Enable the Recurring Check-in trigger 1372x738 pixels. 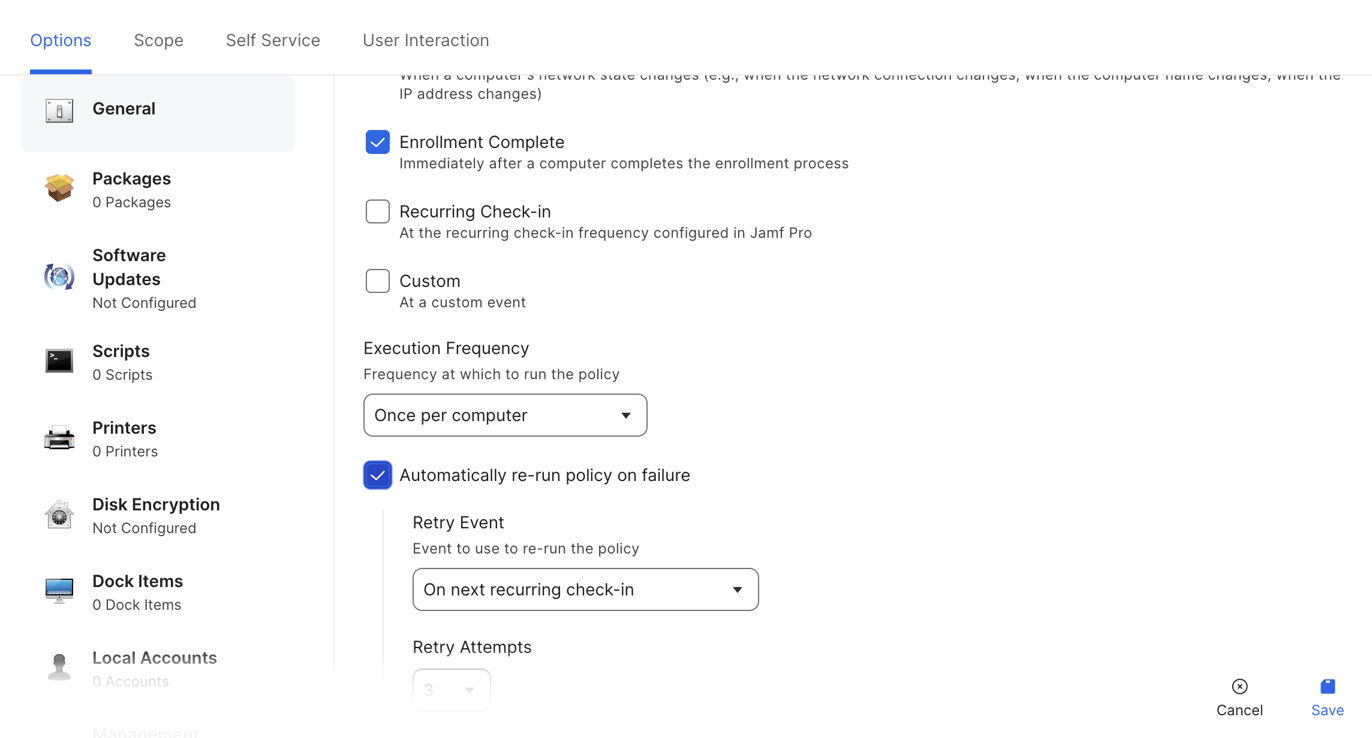(377, 211)
